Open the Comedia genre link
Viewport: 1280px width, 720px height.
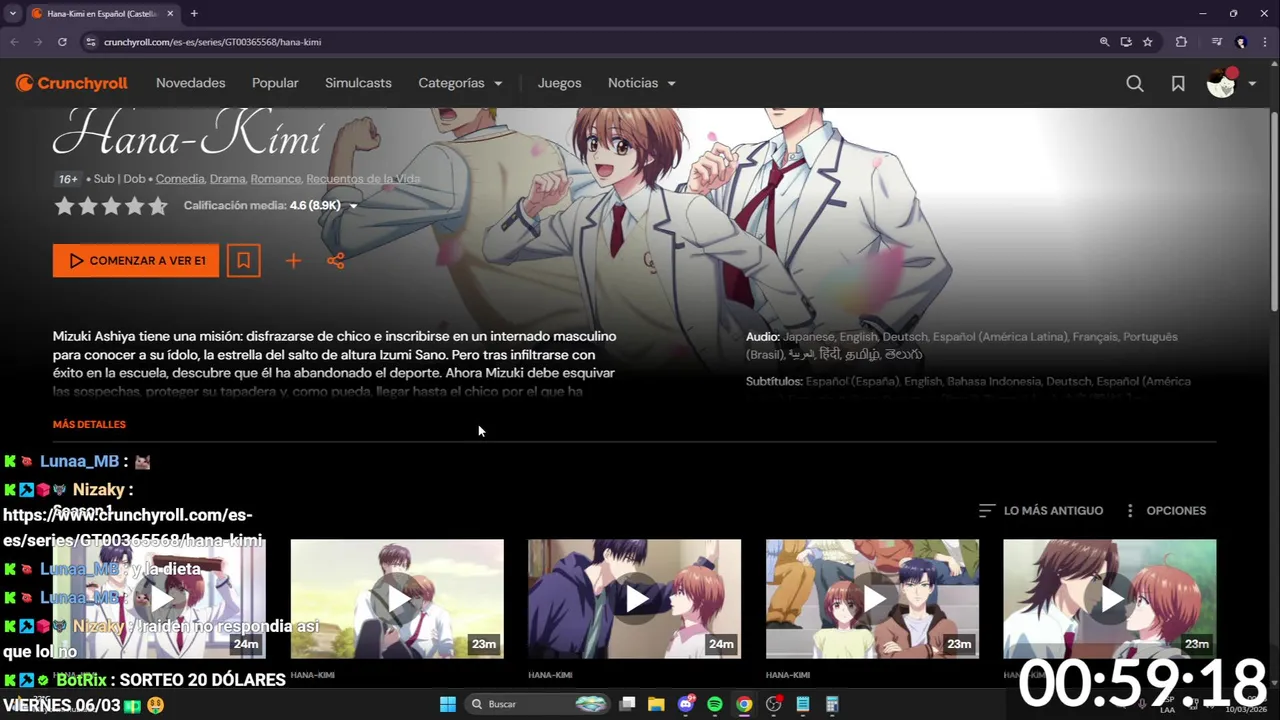pyautogui.click(x=180, y=179)
